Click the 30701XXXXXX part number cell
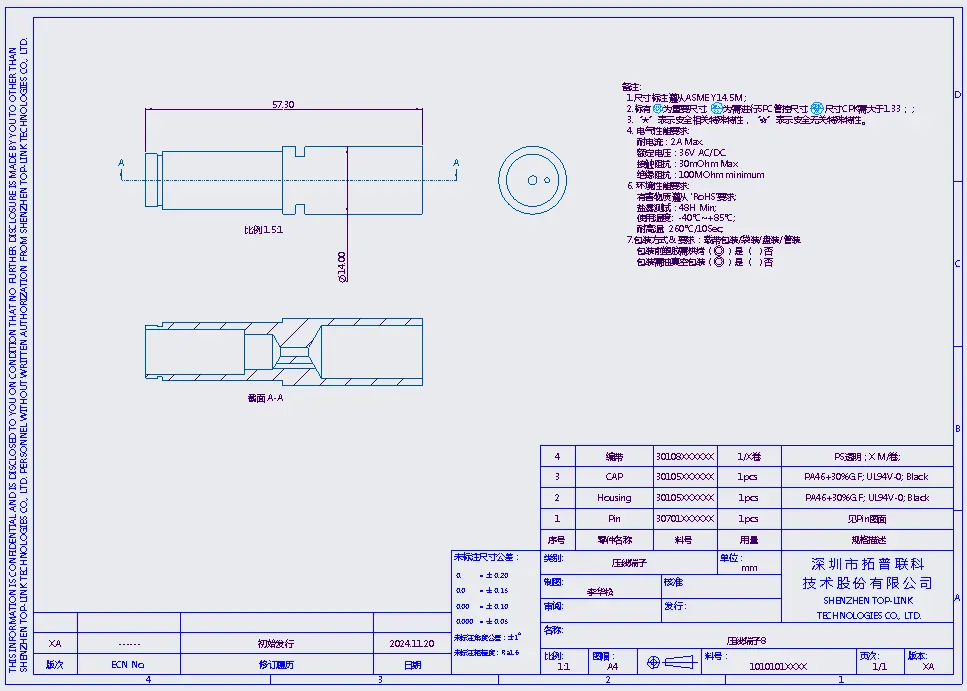Image resolution: width=967 pixels, height=691 pixels. click(685, 519)
